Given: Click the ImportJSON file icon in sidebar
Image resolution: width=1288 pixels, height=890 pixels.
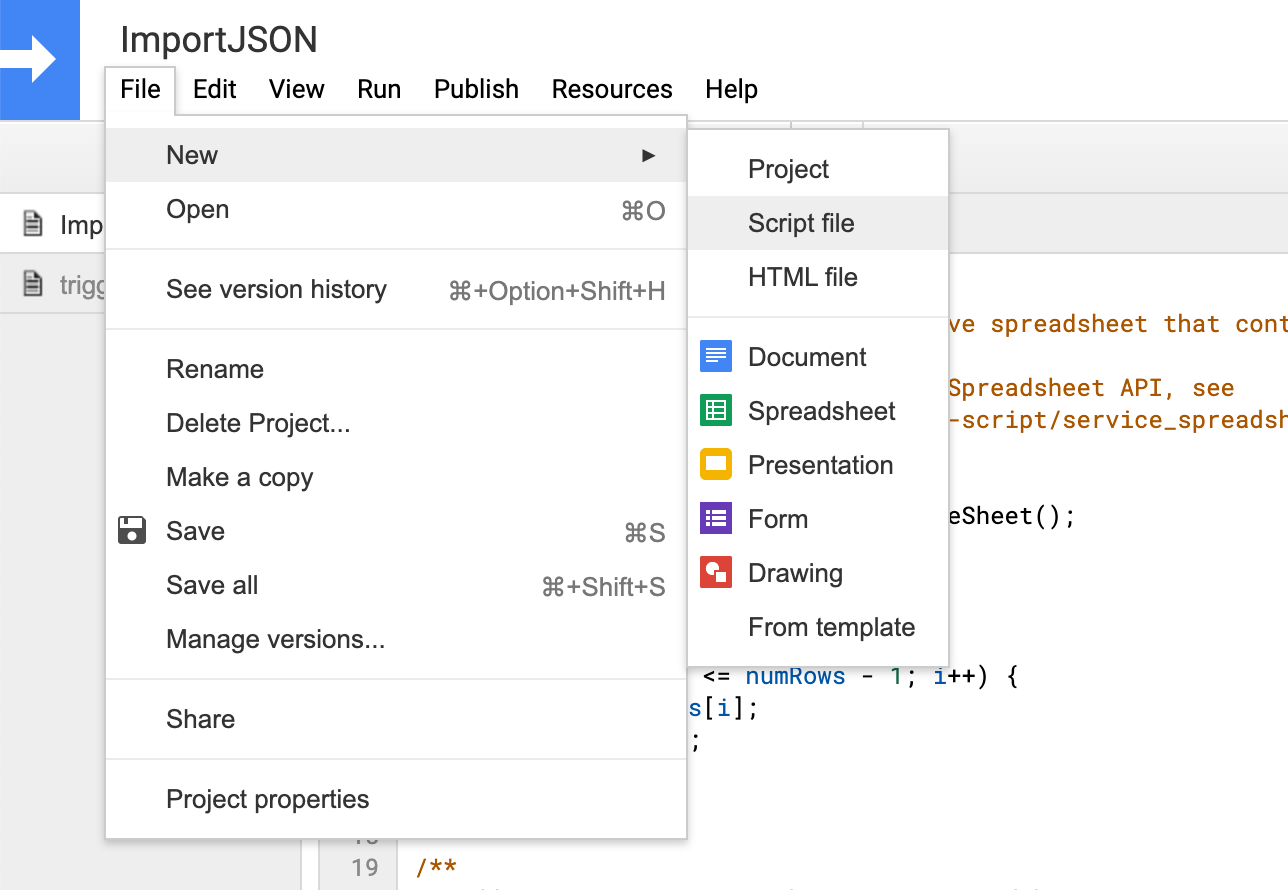Looking at the screenshot, I should [x=33, y=224].
